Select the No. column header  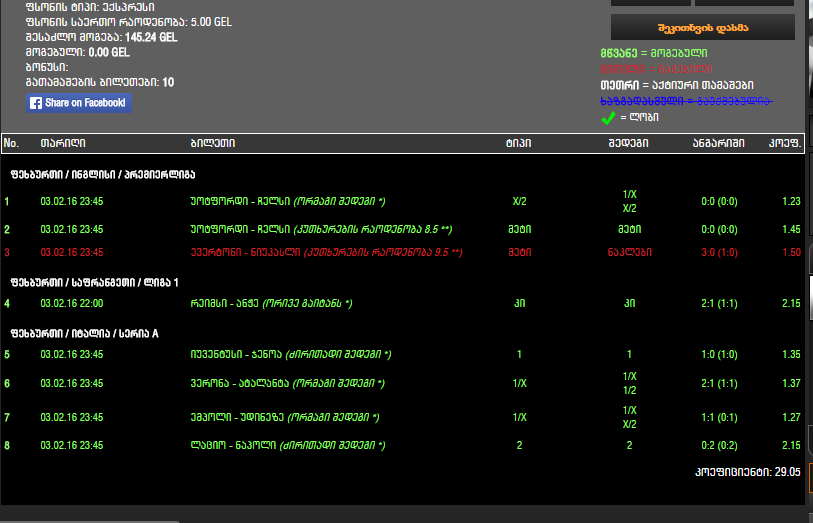(11, 143)
